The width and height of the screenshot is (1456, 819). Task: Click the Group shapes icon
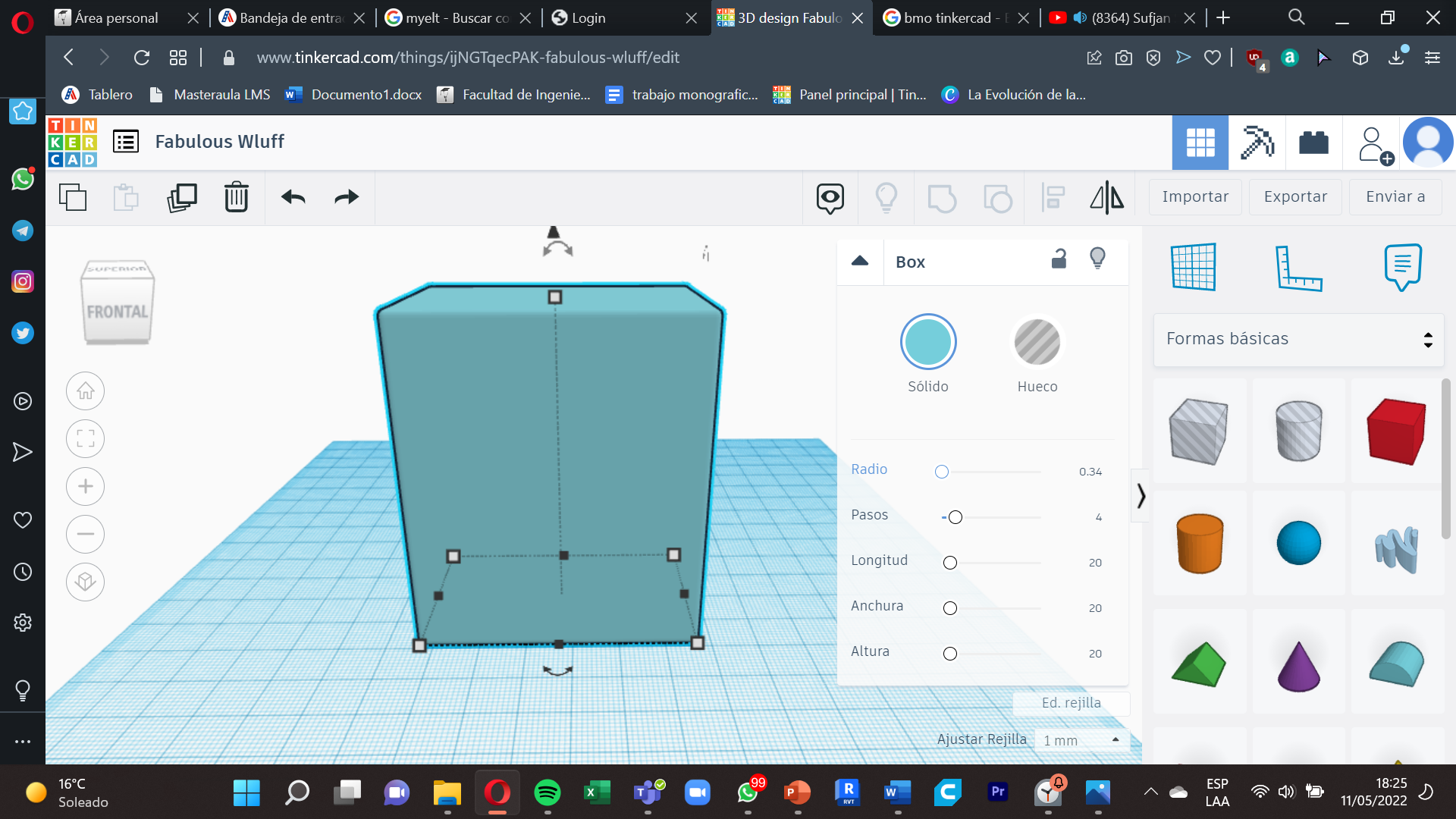942,199
